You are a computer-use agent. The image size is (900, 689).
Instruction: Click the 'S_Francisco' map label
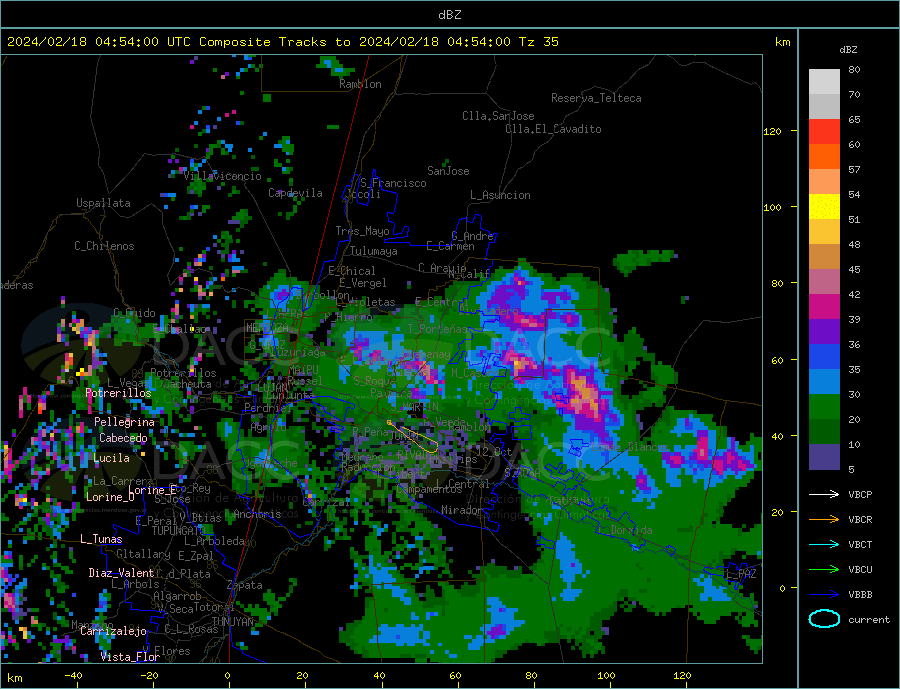(393, 183)
